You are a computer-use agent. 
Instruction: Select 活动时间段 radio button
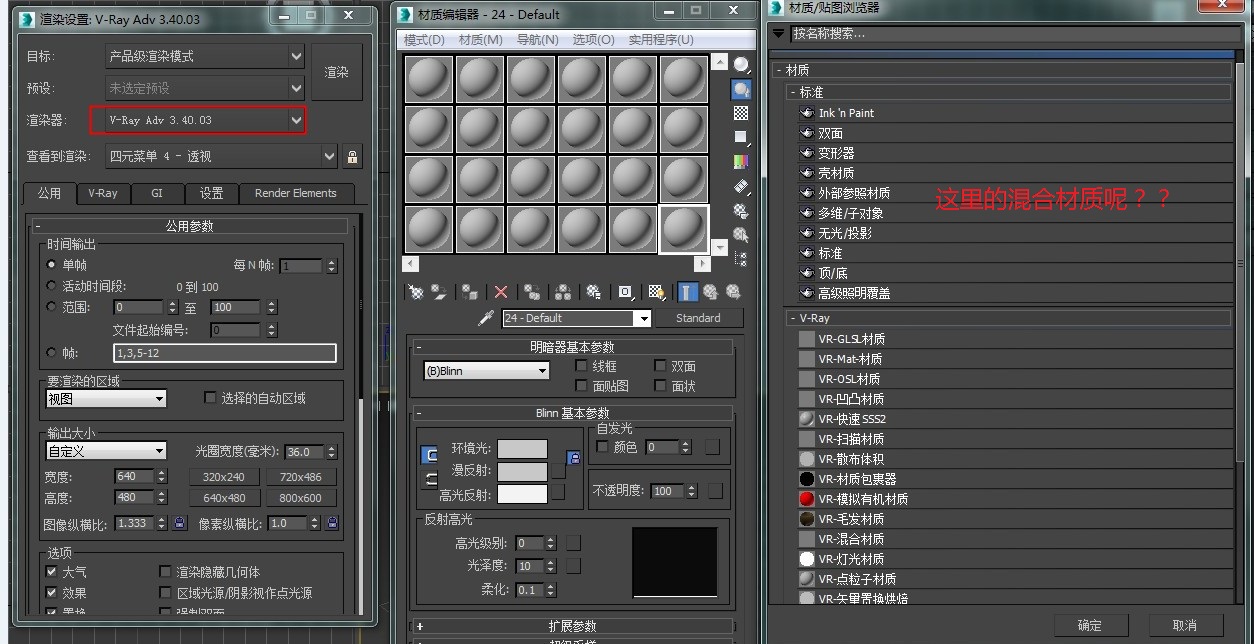coord(52,286)
